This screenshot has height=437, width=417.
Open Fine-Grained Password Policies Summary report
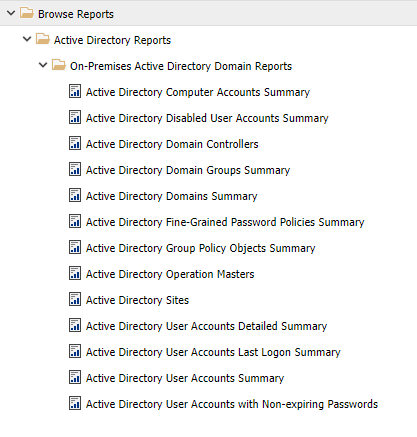(x=225, y=222)
